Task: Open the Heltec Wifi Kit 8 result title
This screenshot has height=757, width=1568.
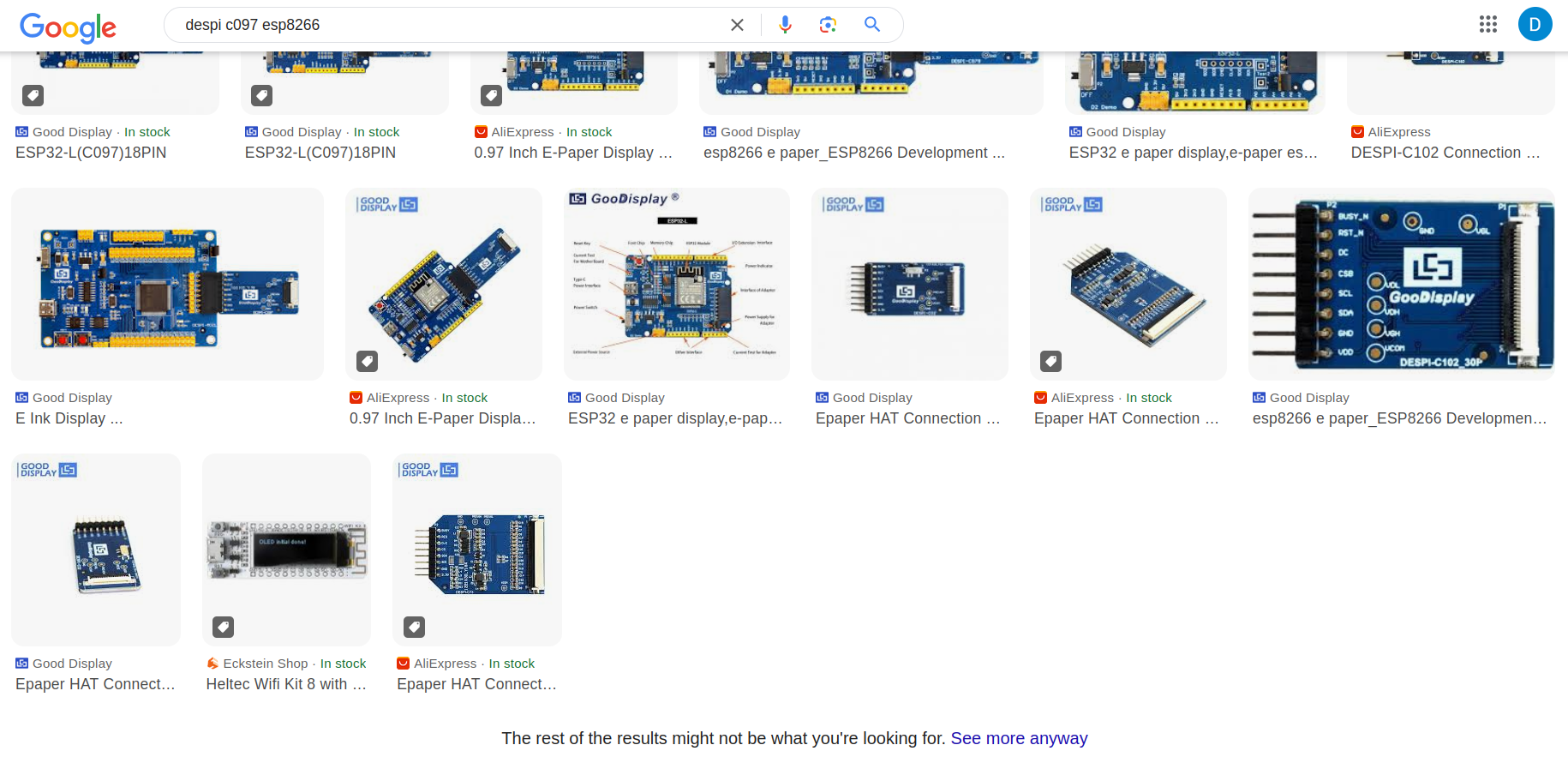Action: pos(285,684)
